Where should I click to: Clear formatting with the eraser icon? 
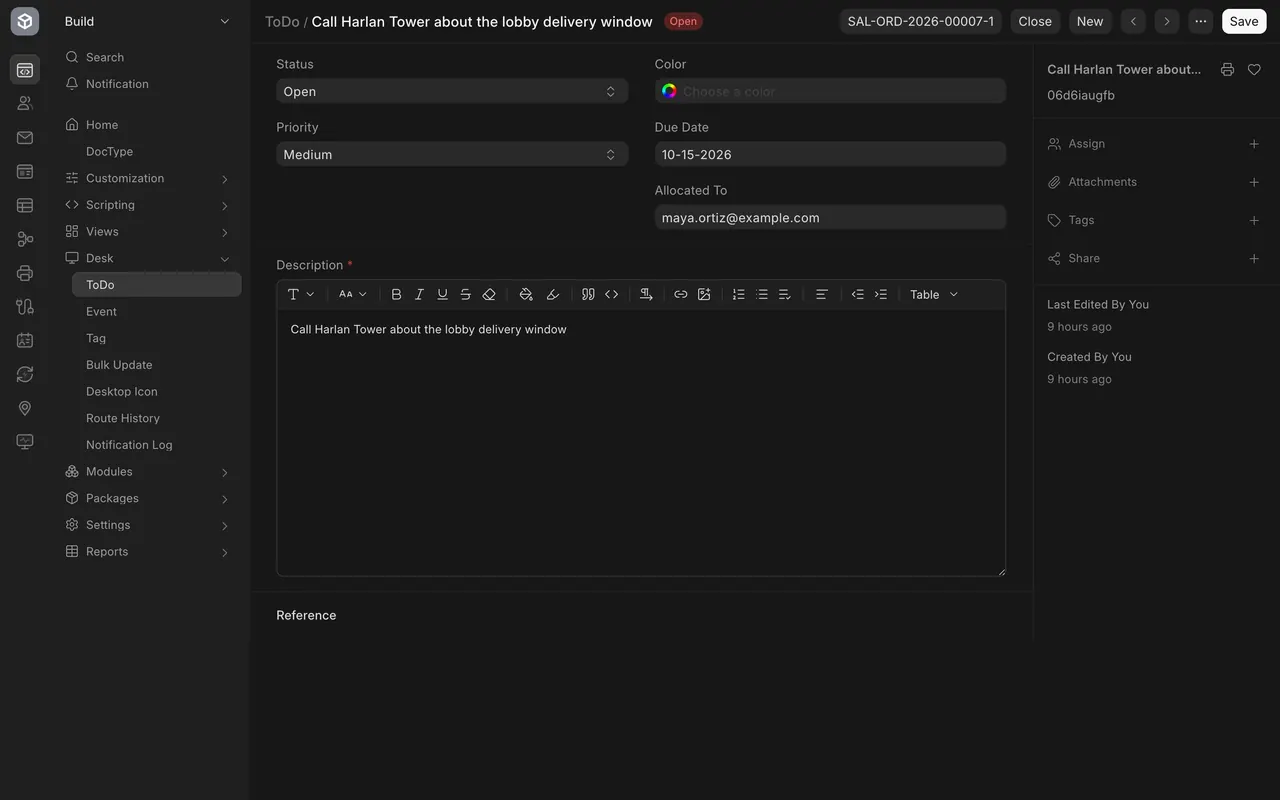pyautogui.click(x=489, y=295)
